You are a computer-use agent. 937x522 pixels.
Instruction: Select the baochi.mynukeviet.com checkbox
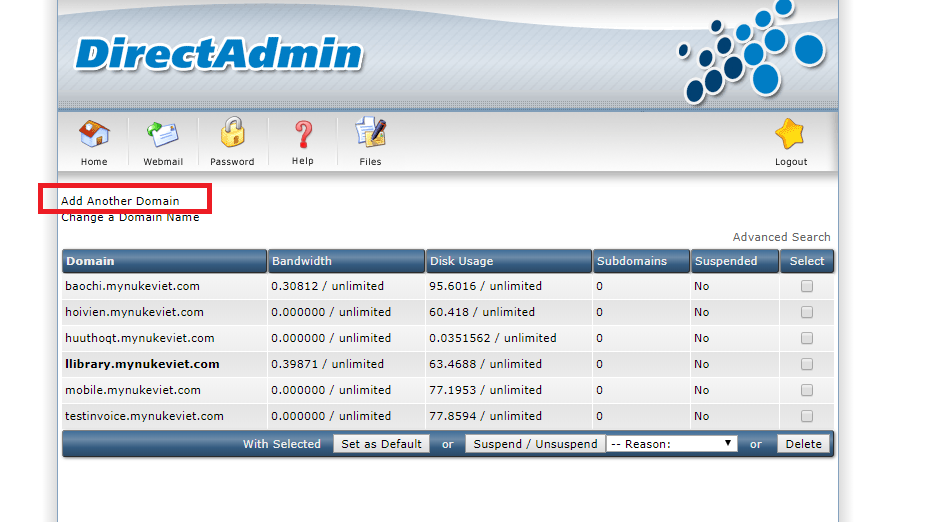click(807, 286)
